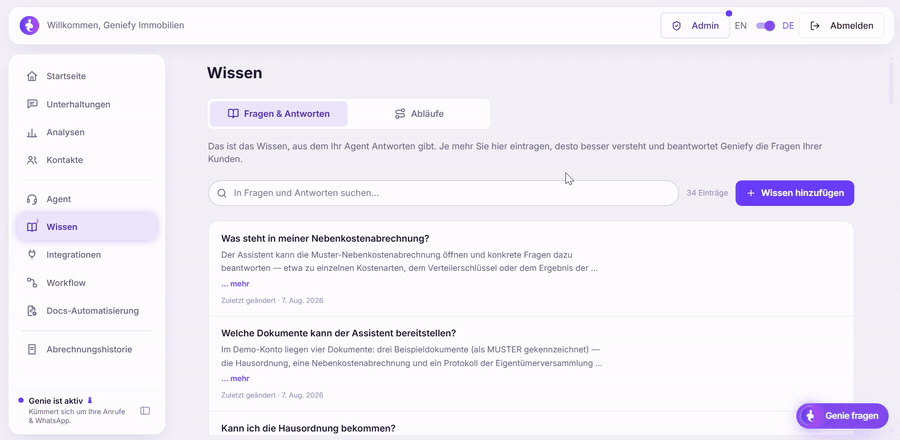The width and height of the screenshot is (900, 440).
Task: Select DE language label
Action: click(788, 26)
